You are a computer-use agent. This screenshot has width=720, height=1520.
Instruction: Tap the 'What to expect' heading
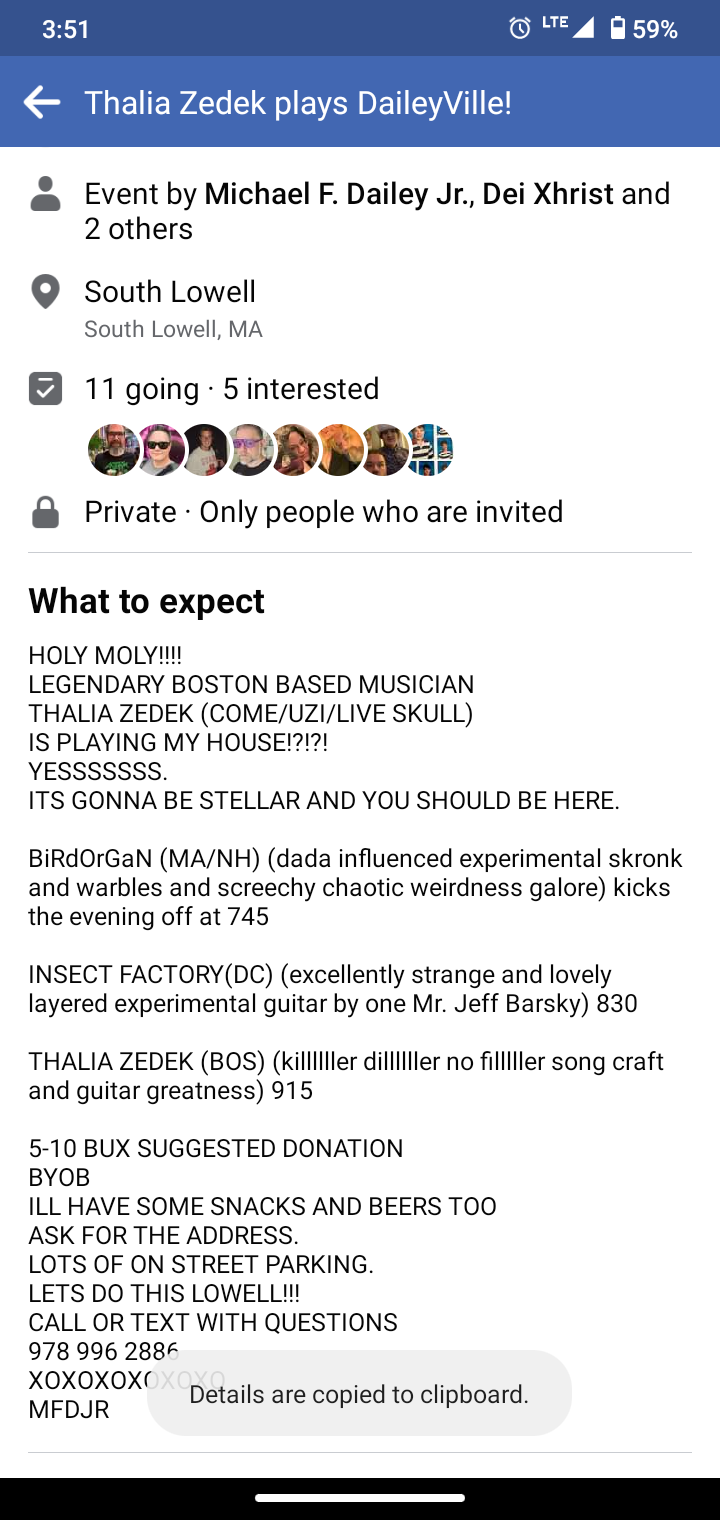point(146,601)
